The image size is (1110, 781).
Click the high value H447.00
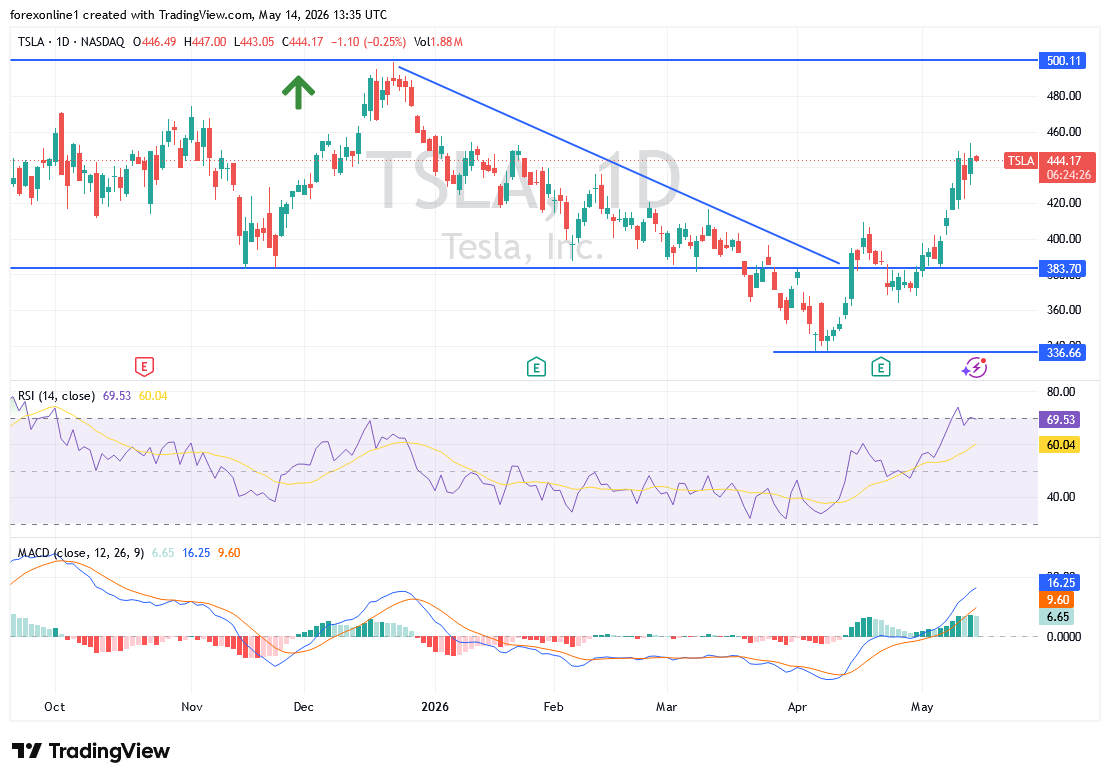pyautogui.click(x=205, y=42)
